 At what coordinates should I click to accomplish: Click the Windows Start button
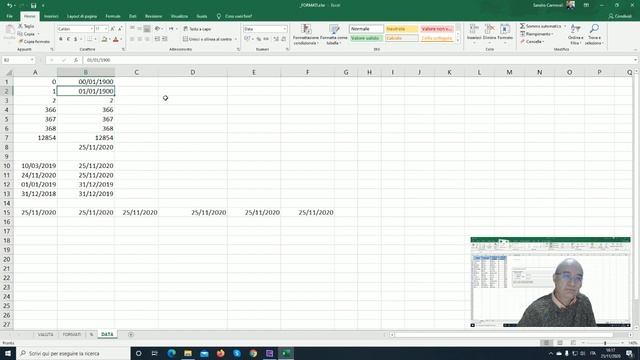coord(8,353)
